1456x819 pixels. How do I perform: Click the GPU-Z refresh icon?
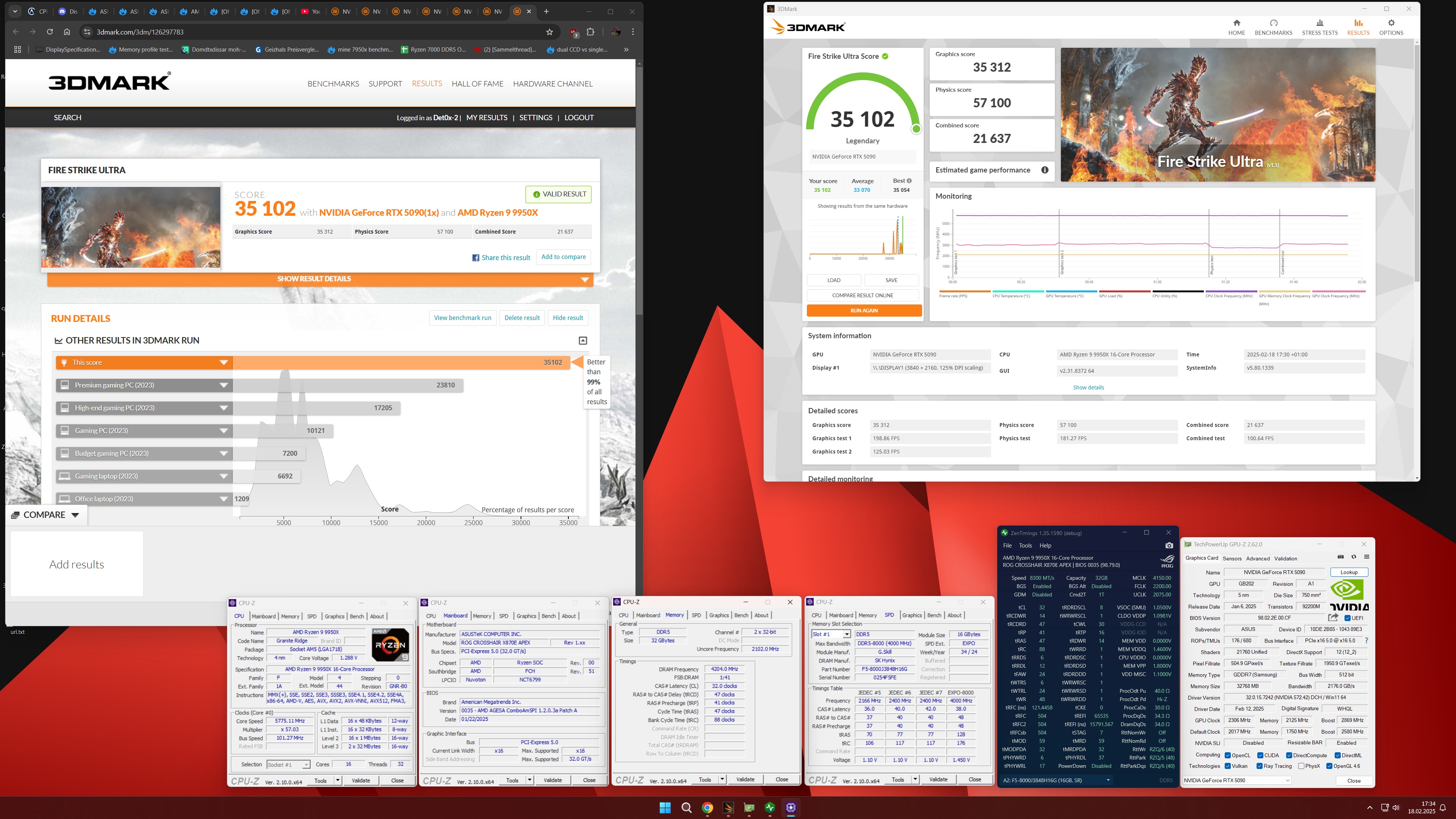click(x=1354, y=557)
